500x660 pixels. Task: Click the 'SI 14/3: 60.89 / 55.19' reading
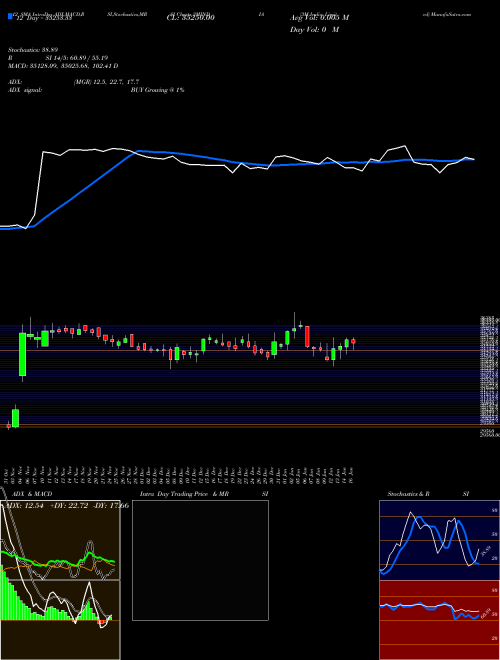77,58
